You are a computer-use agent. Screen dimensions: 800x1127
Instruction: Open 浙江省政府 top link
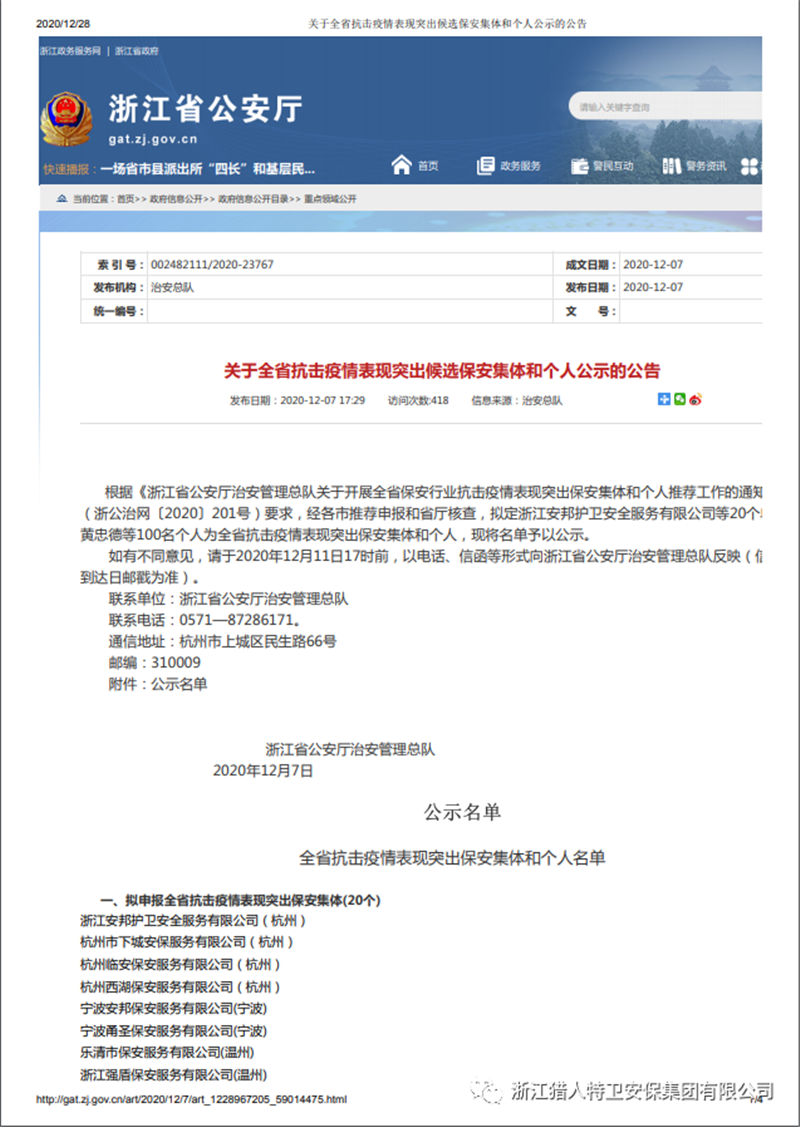pos(136,51)
